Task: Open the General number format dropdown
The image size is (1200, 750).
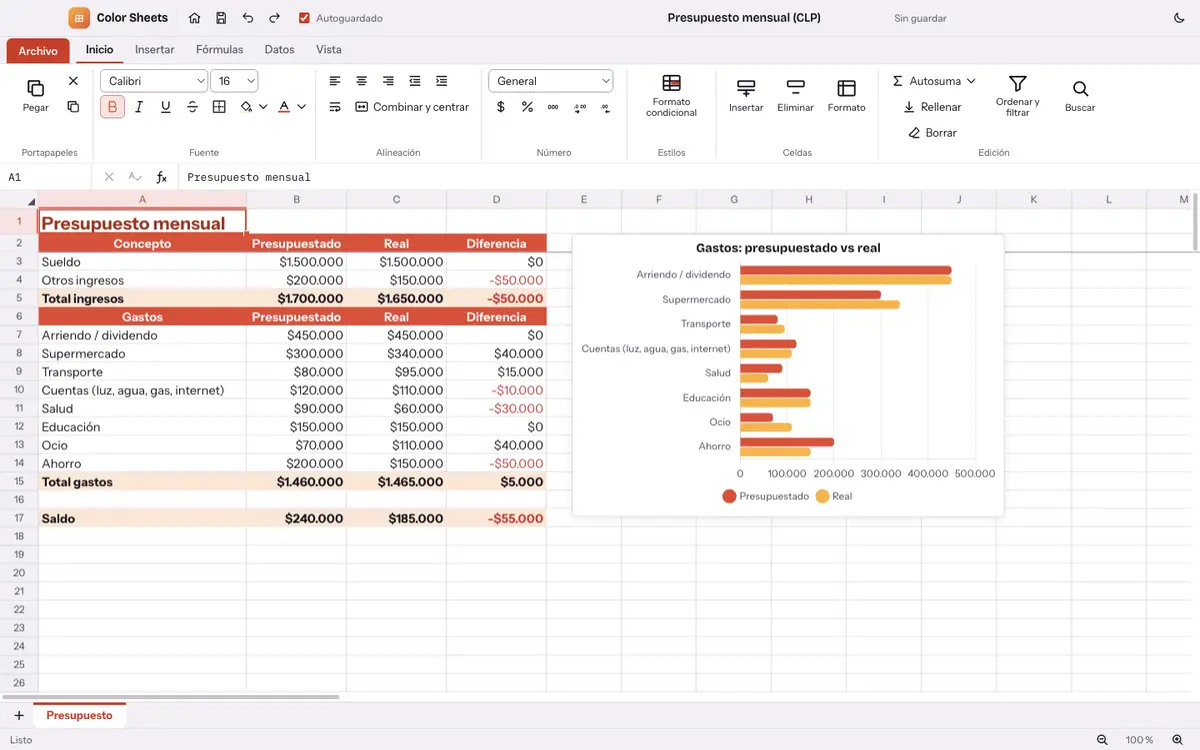Action: pyautogui.click(x=551, y=81)
